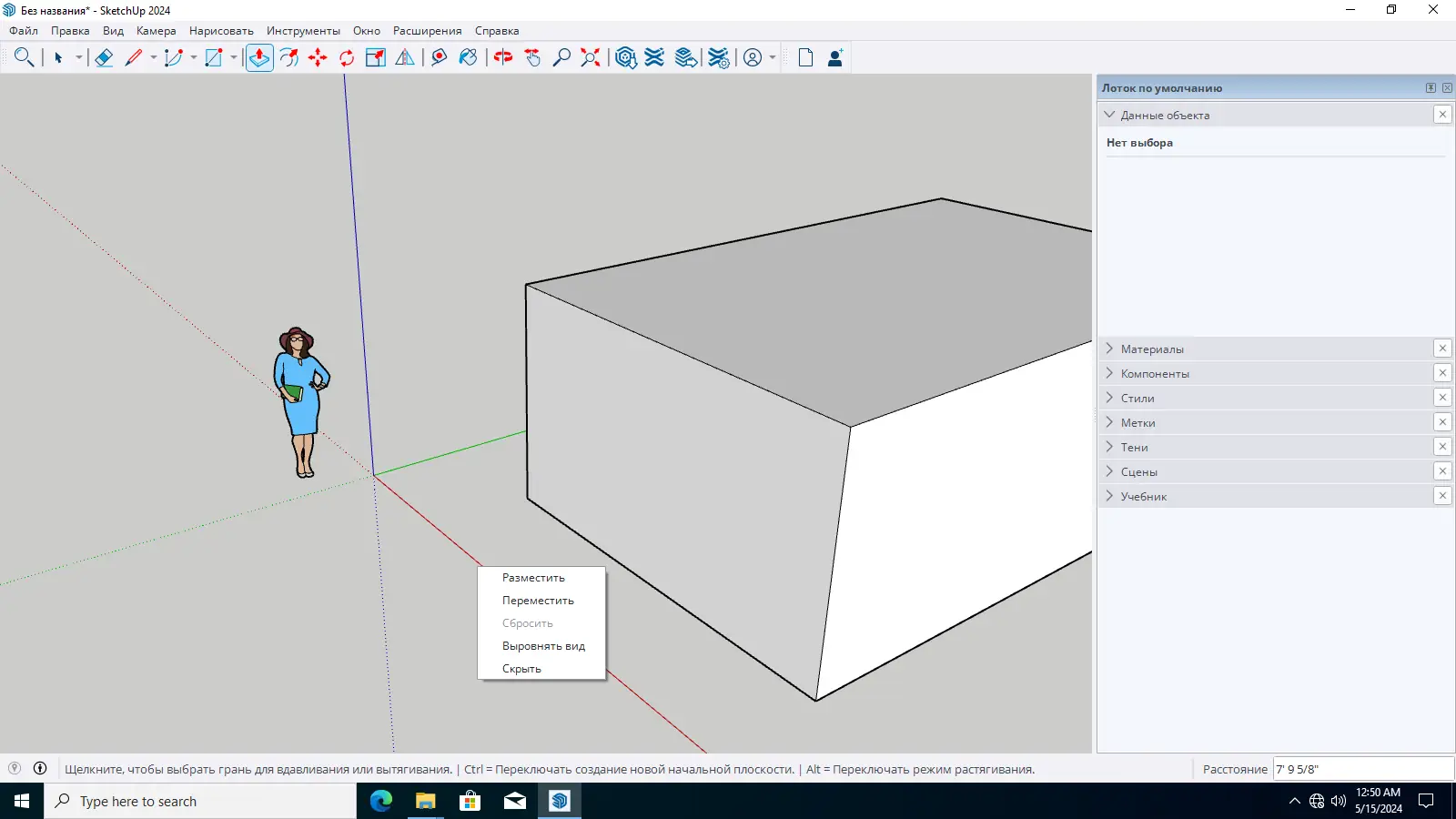Activate the Orbit camera tool
1456x819 pixels.
pos(503,58)
